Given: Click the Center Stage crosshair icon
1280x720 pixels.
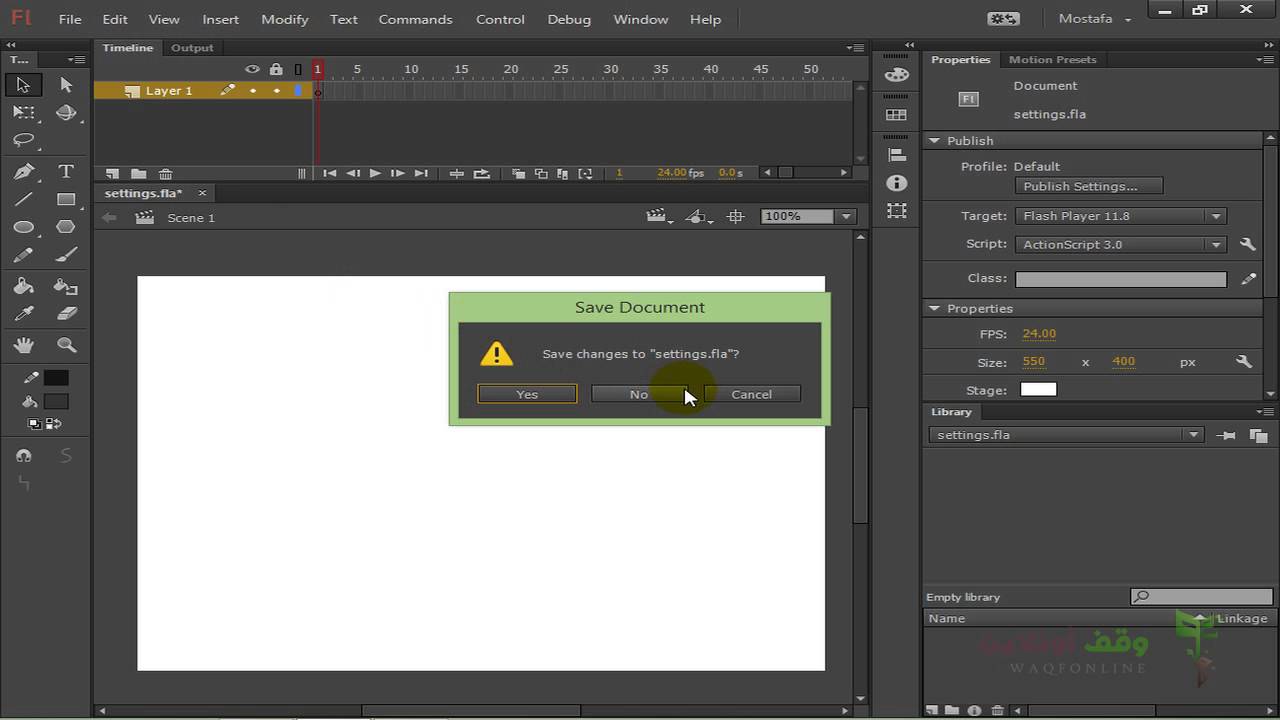Looking at the screenshot, I should (736, 217).
